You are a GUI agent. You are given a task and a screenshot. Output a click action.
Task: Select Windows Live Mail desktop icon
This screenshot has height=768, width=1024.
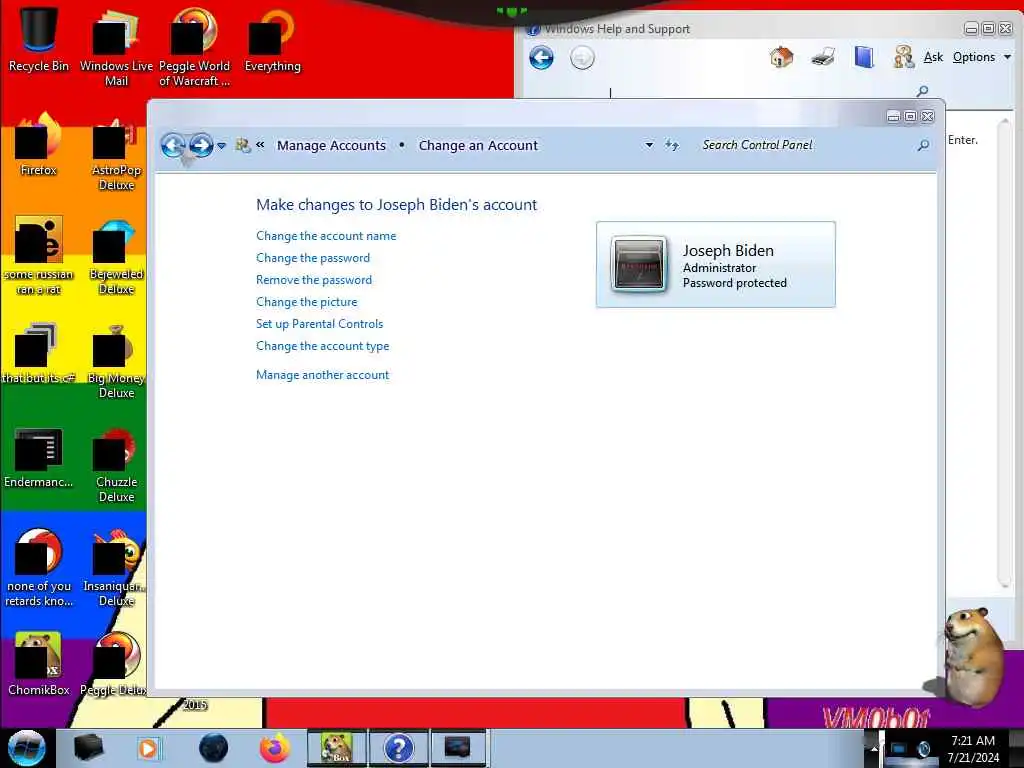pos(116,47)
